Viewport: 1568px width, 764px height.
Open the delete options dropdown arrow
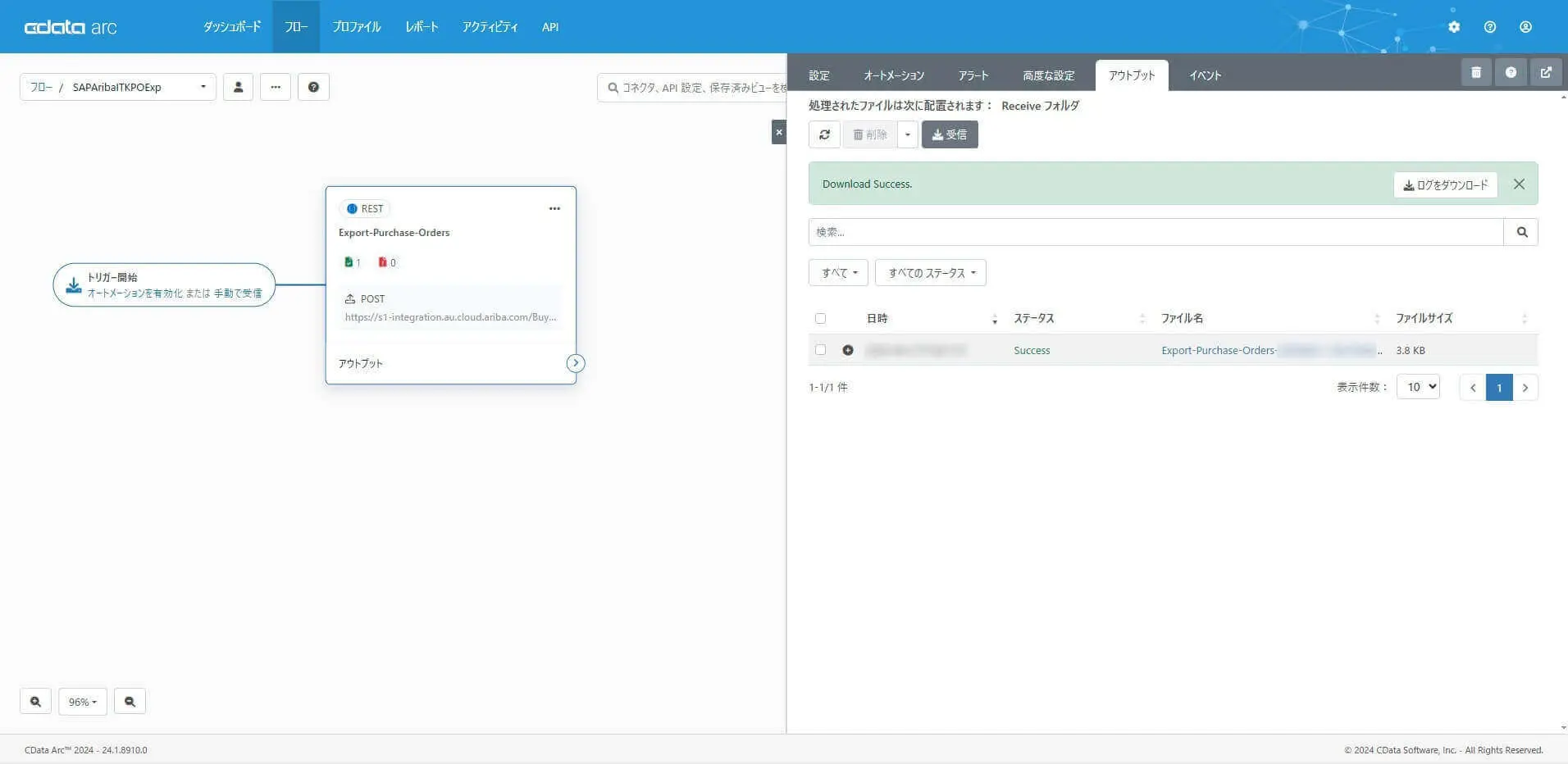pyautogui.click(x=907, y=134)
